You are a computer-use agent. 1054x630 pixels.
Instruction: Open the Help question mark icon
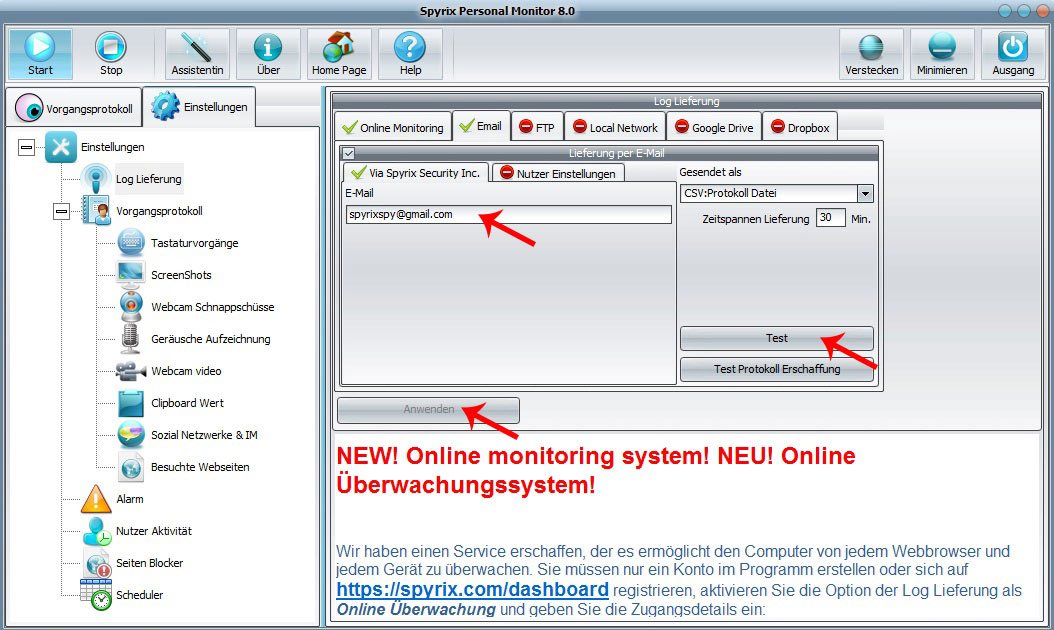coord(410,47)
